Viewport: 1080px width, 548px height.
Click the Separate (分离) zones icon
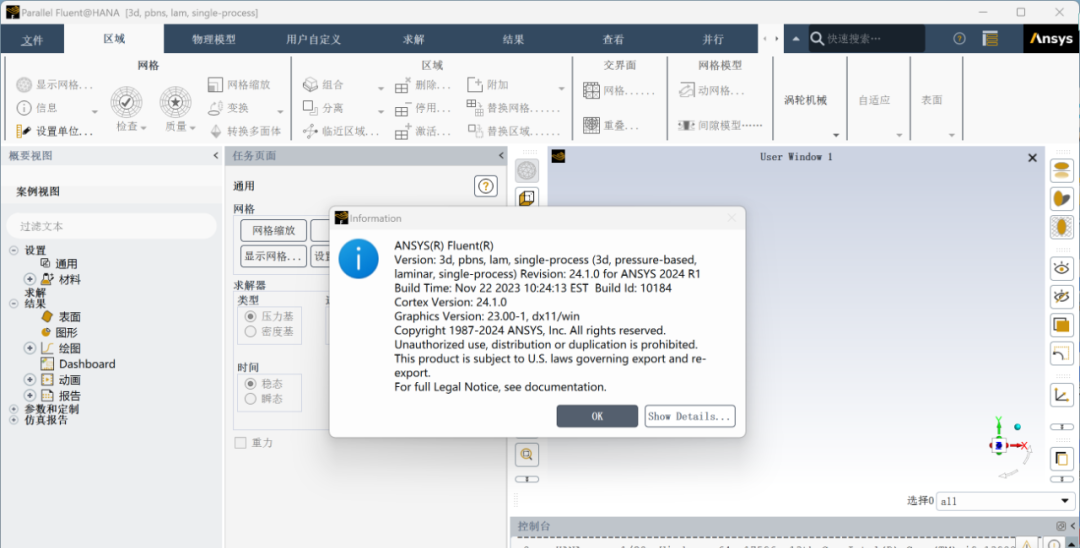[311, 107]
